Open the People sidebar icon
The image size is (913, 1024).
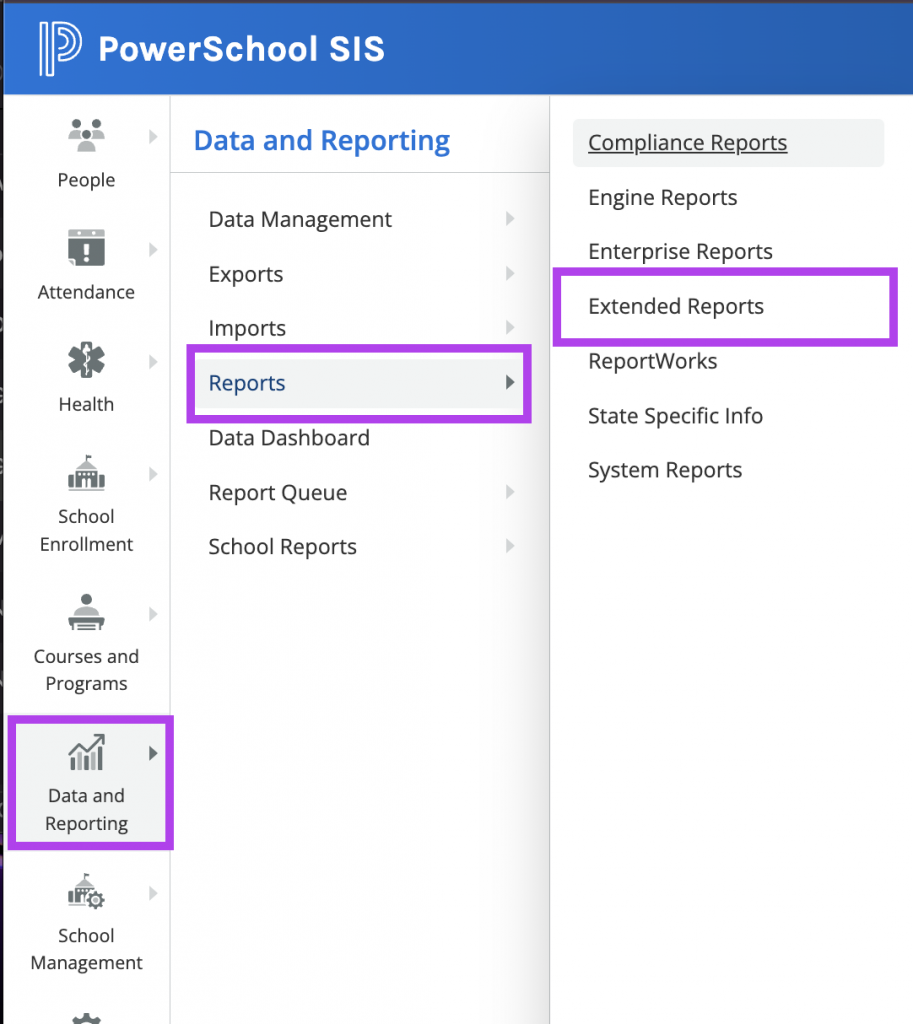click(86, 135)
